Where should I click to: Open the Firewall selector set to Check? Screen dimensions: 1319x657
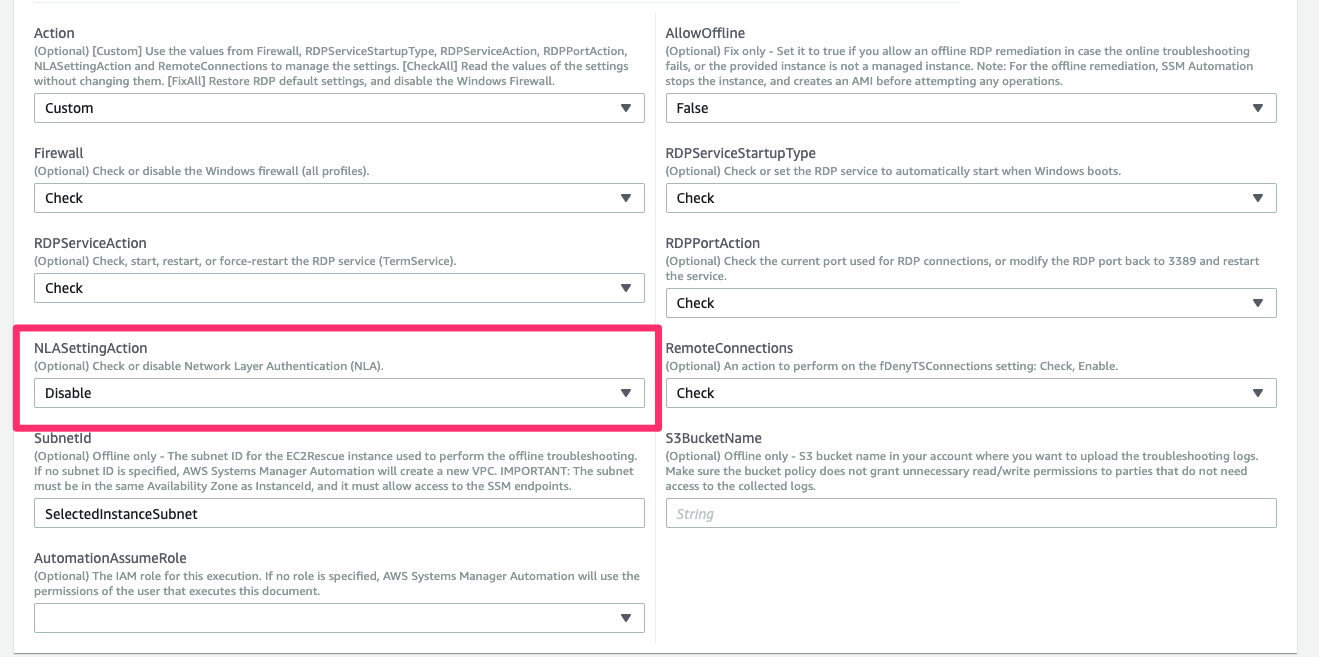coord(340,198)
